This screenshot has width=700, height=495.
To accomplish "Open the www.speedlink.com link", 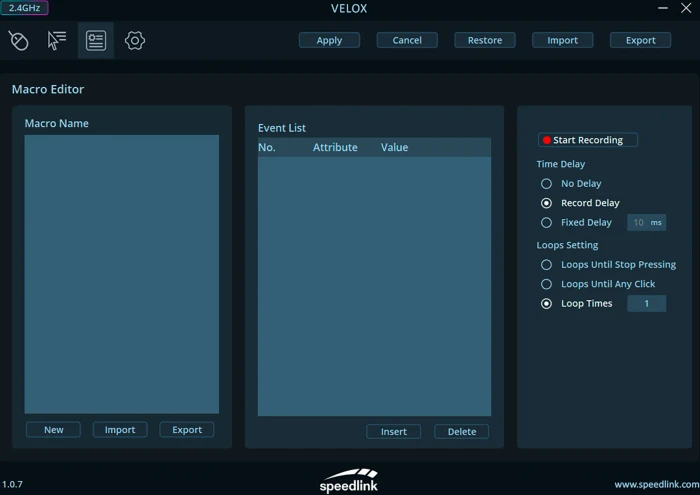I will (x=657, y=484).
